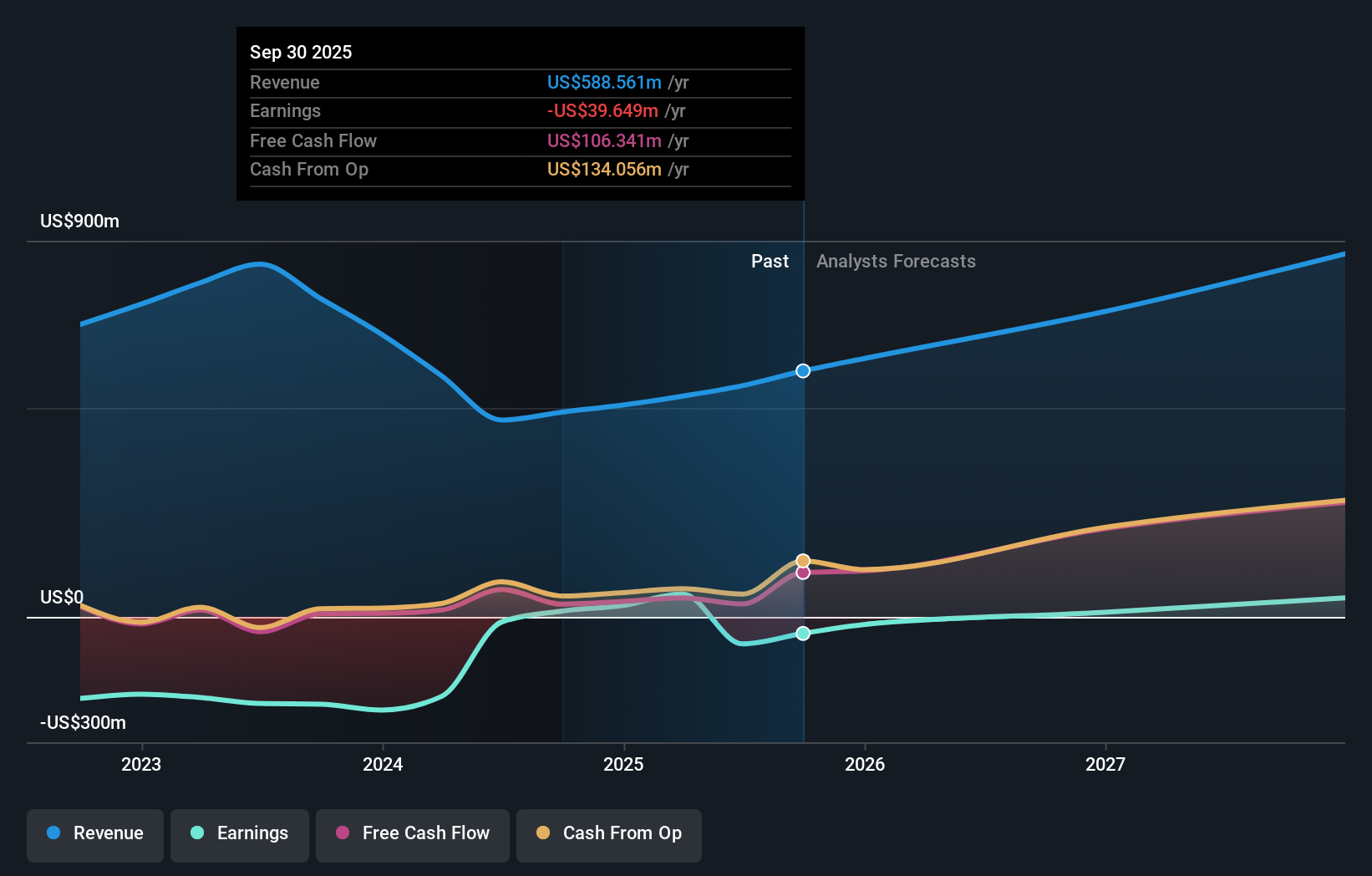Switch to the Analysts Forecasts section
1372x876 pixels.
coord(896,261)
